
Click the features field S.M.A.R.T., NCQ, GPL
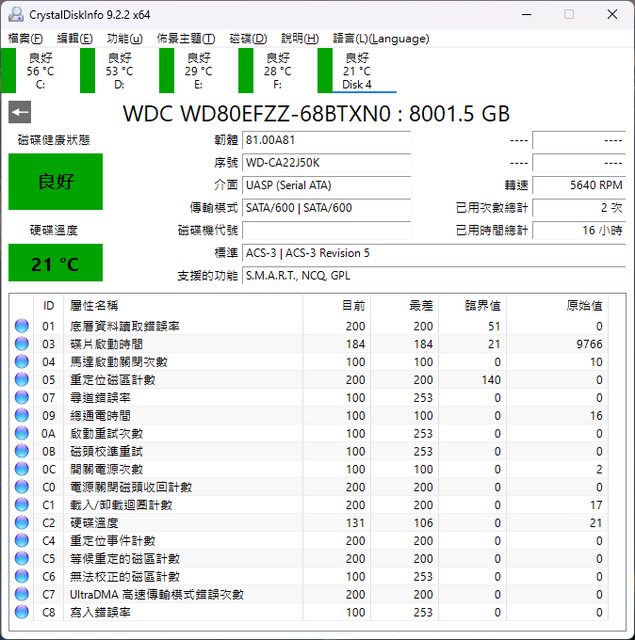434,276
